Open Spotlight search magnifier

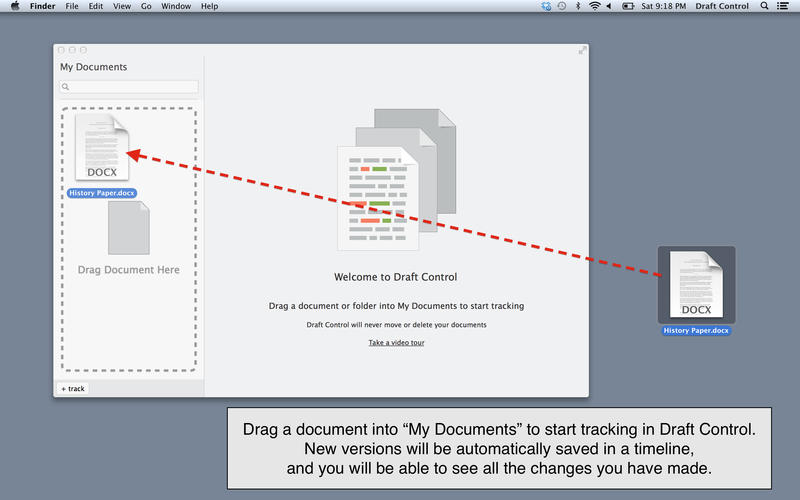pos(765,6)
